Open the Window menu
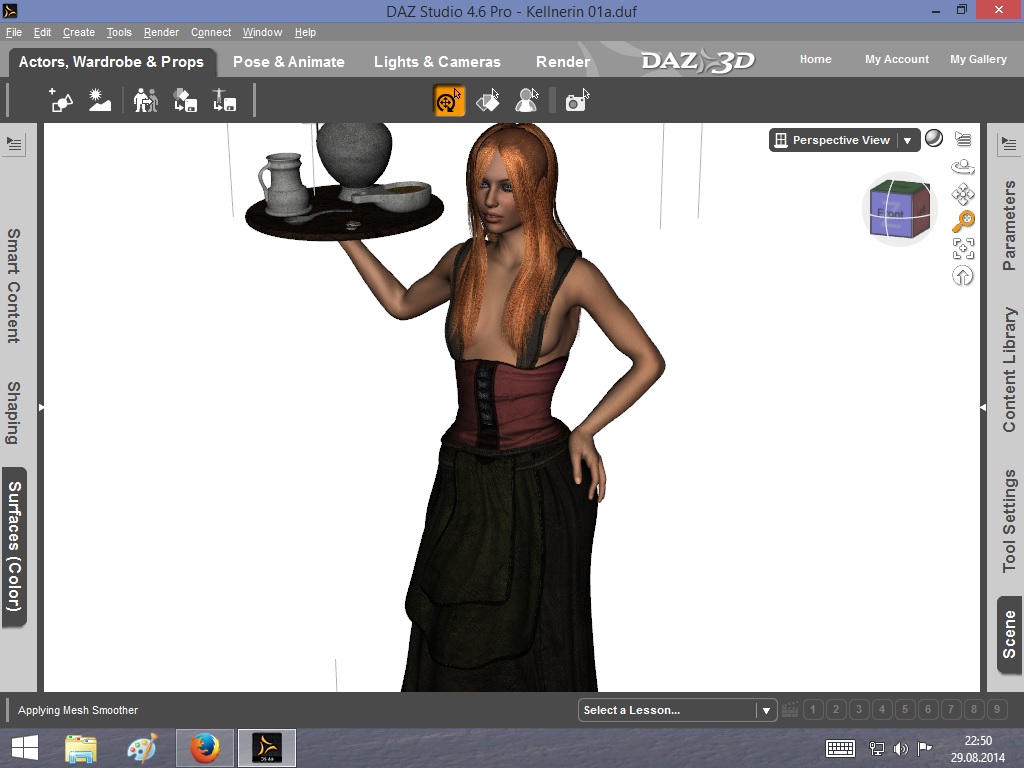Screen dimensions: 1024x768 [x=263, y=32]
